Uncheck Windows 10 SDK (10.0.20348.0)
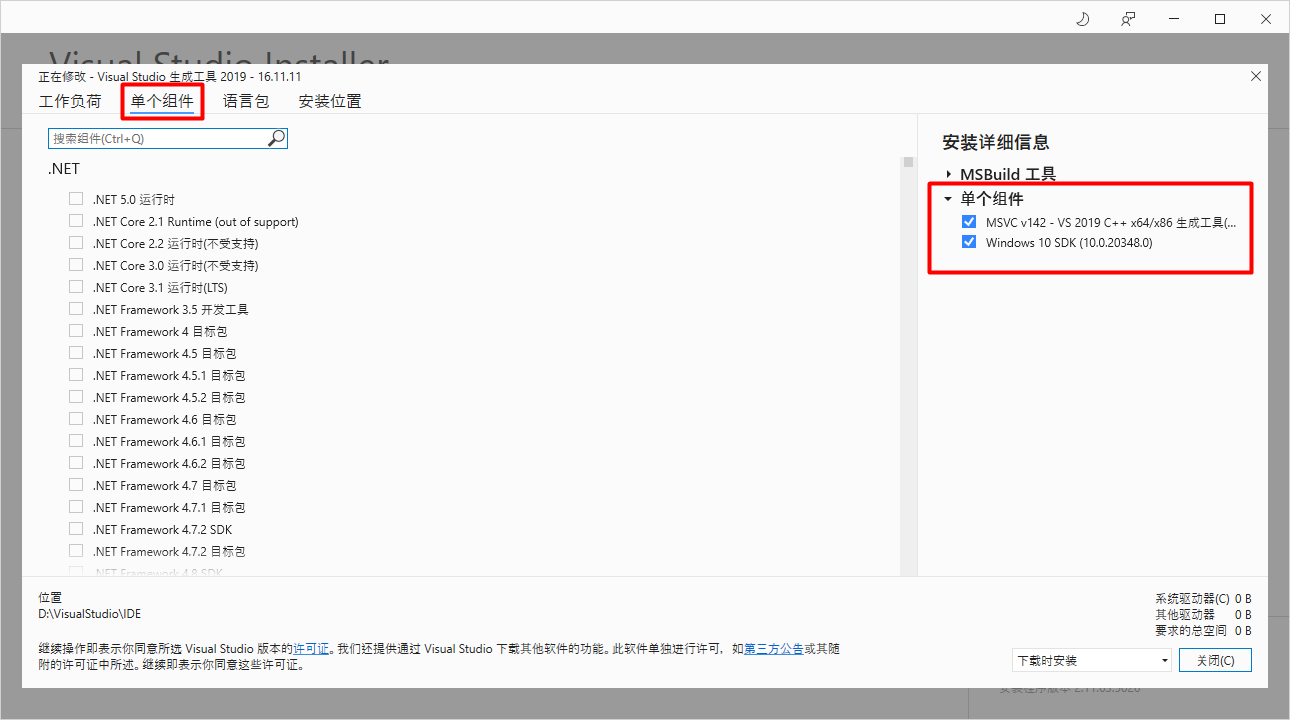Viewport: 1290px width, 720px height. click(x=968, y=242)
